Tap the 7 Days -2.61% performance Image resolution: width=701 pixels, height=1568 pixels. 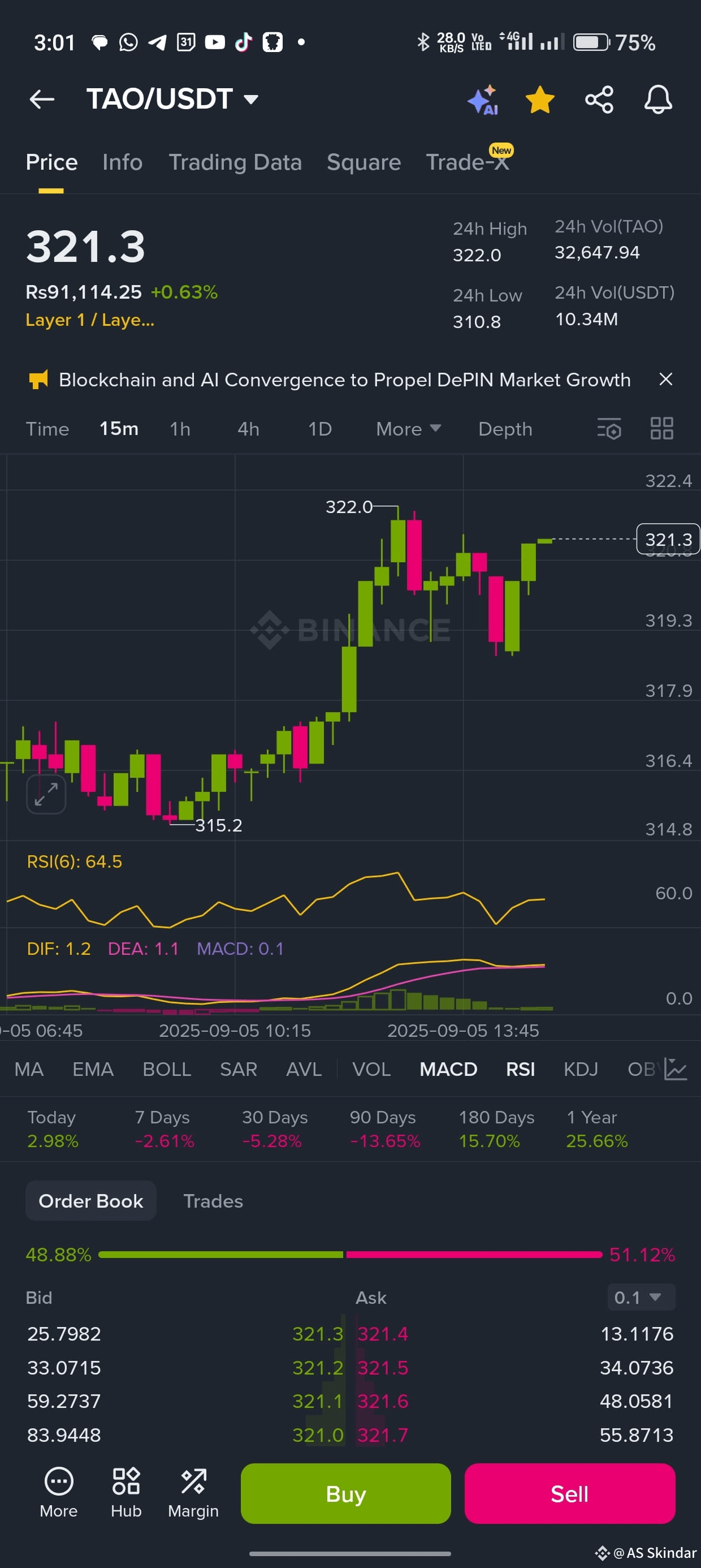pos(165,1129)
